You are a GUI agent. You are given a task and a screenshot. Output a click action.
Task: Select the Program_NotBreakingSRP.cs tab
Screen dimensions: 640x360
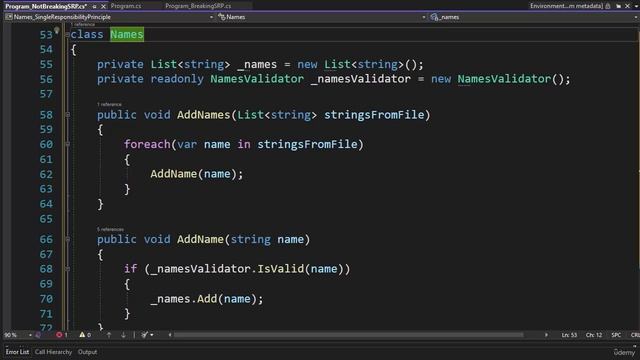click(46, 6)
